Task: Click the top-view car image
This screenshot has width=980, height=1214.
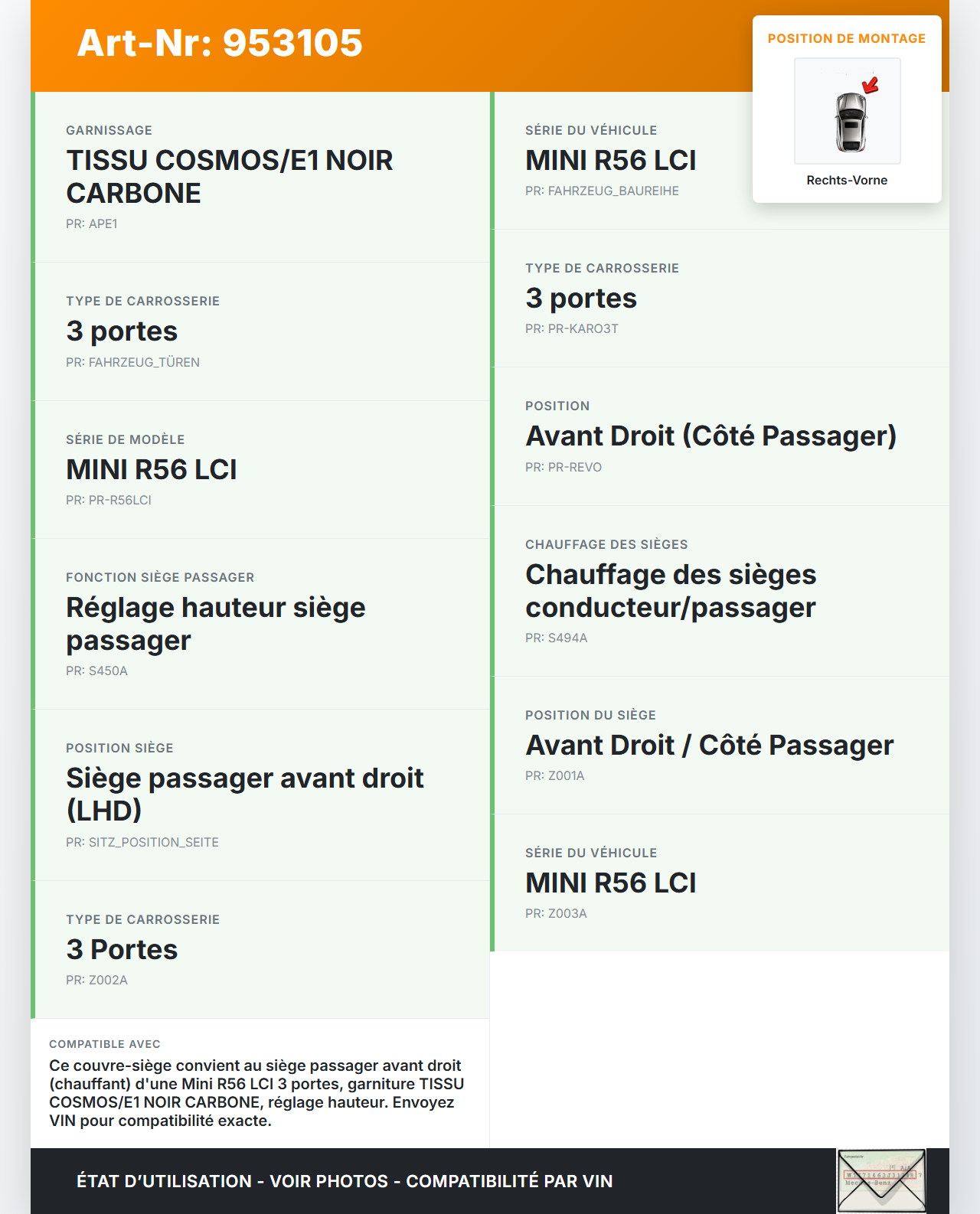Action: 850,120
